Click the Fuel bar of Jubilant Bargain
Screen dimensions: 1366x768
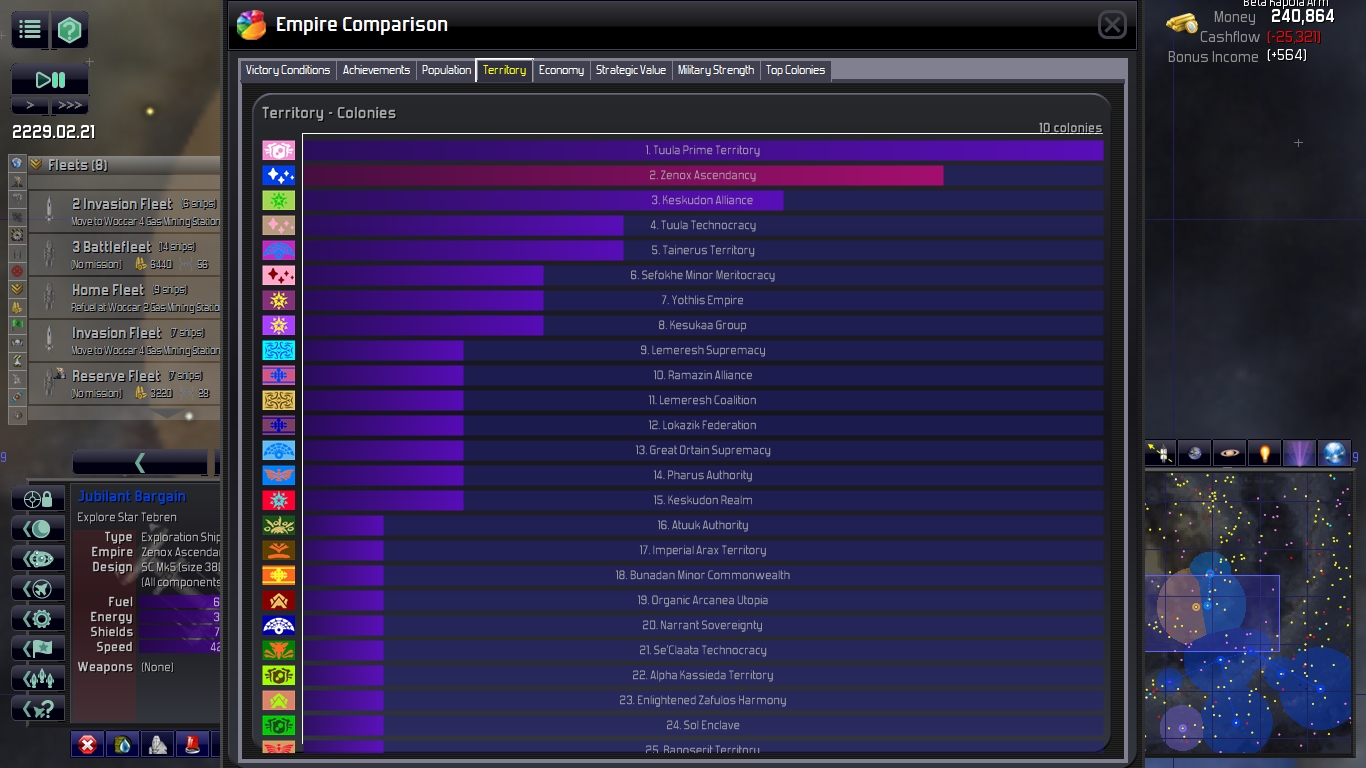click(x=180, y=602)
